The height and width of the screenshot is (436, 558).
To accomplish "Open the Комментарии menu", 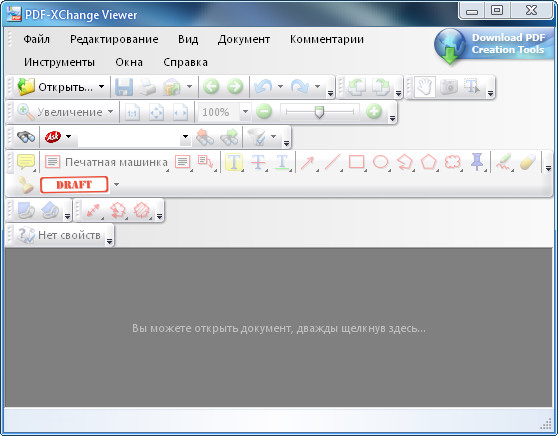I will pyautogui.click(x=327, y=39).
